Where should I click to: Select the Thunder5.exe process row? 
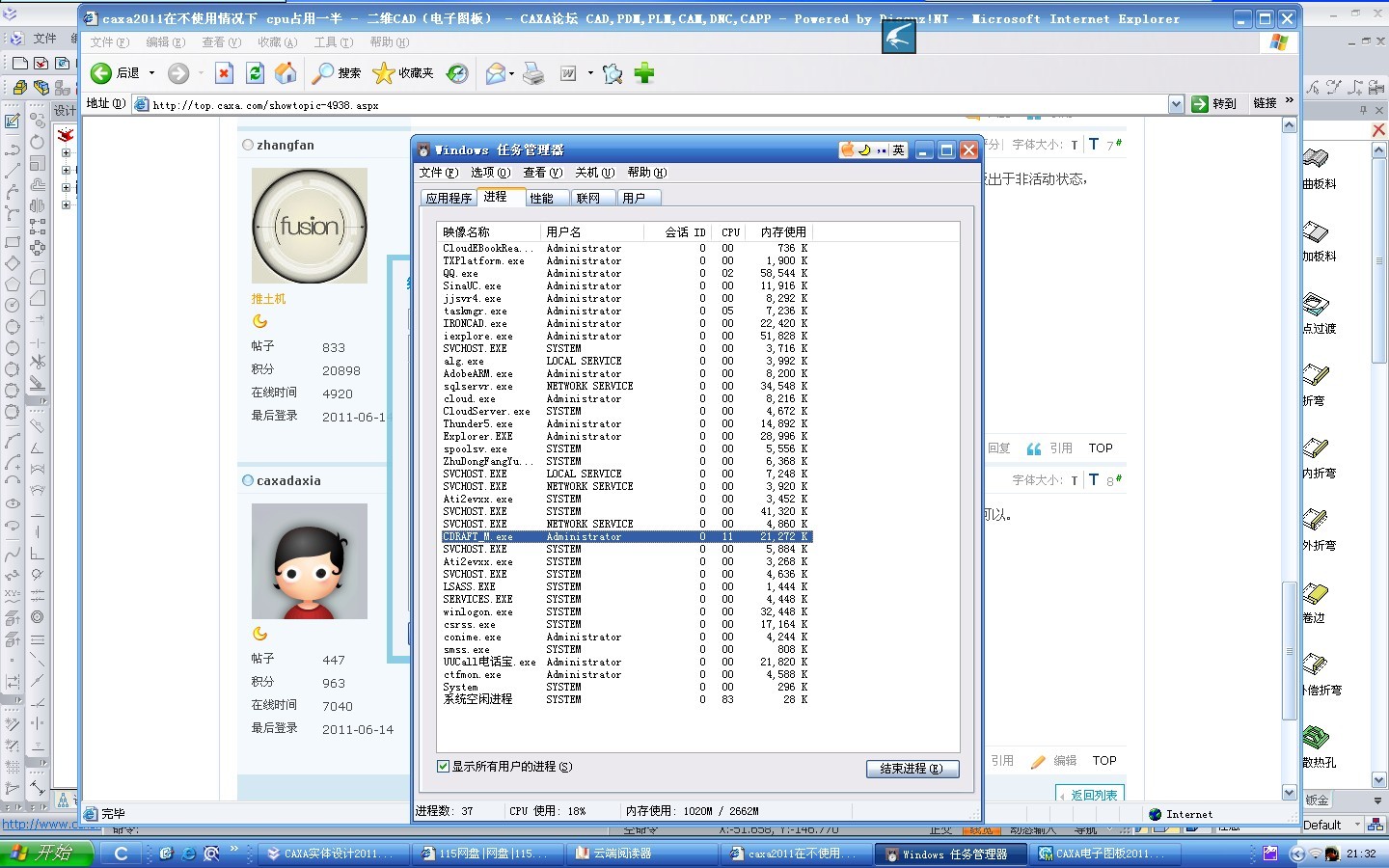[625, 424]
